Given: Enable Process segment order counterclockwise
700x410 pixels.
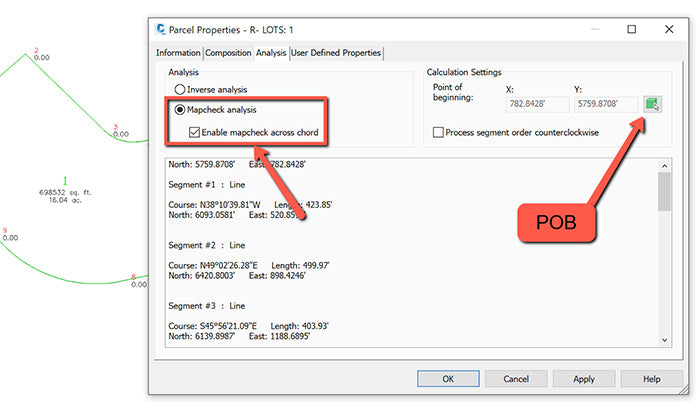Looking at the screenshot, I should click(x=439, y=132).
